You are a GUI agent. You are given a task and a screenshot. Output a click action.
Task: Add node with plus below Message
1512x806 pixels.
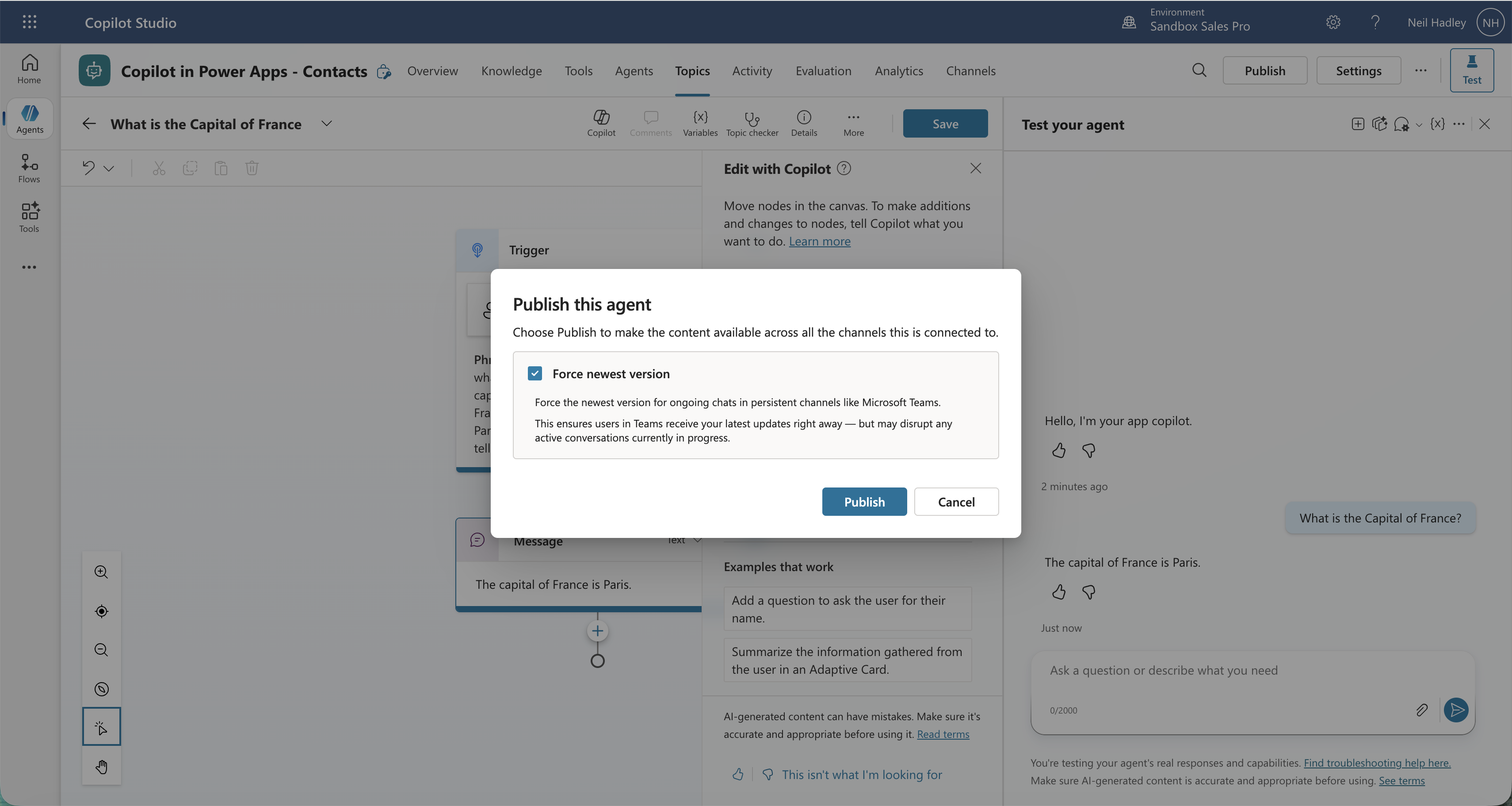[x=598, y=631]
